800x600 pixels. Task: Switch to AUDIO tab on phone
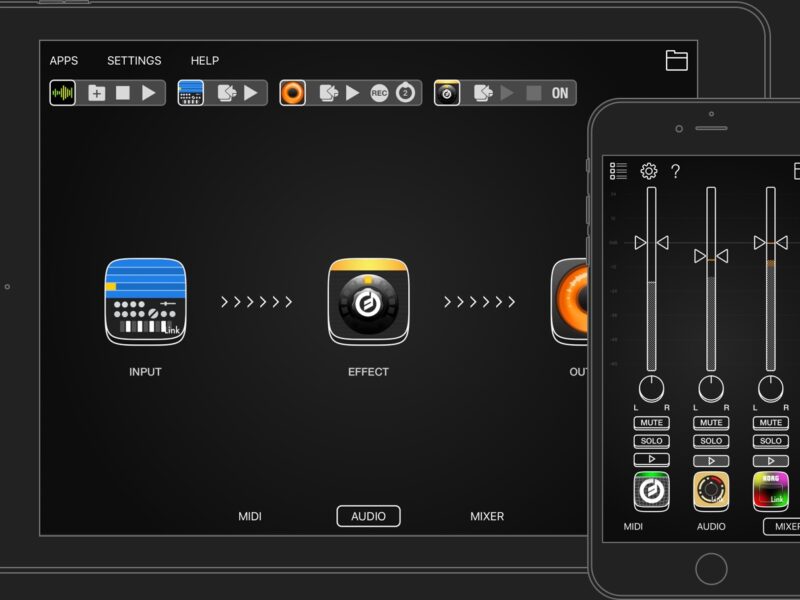(x=711, y=527)
